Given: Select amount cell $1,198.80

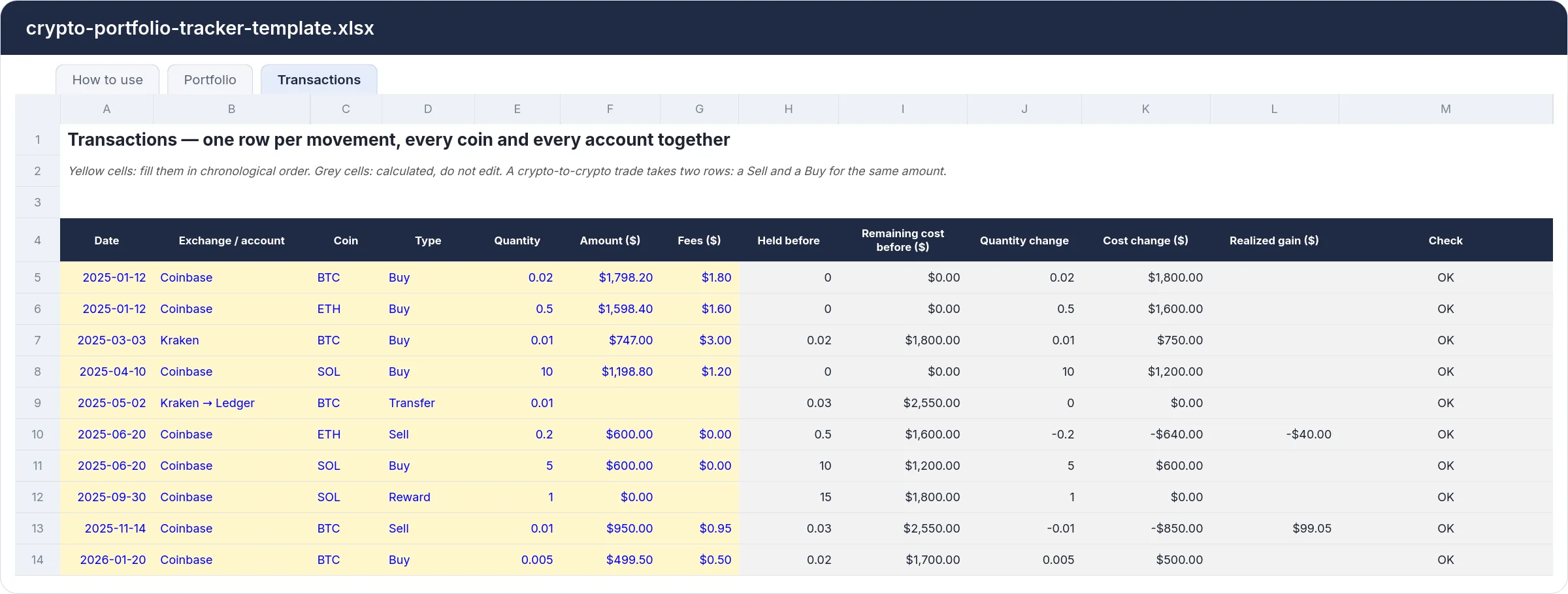Looking at the screenshot, I should click(610, 372).
